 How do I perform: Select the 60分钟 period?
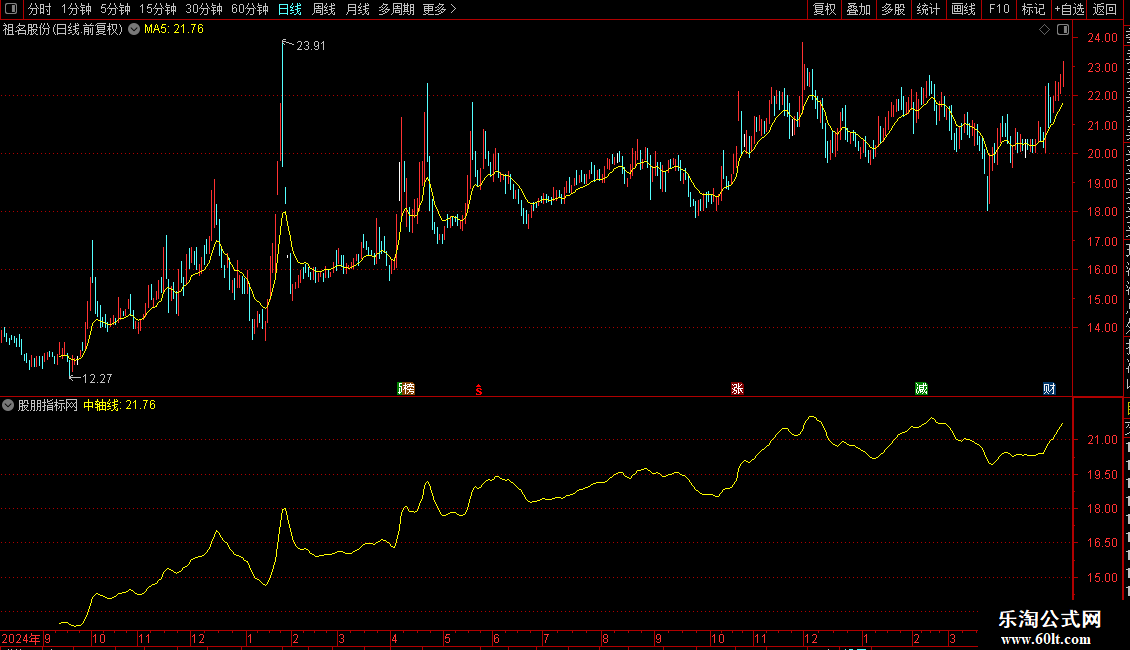pyautogui.click(x=249, y=9)
